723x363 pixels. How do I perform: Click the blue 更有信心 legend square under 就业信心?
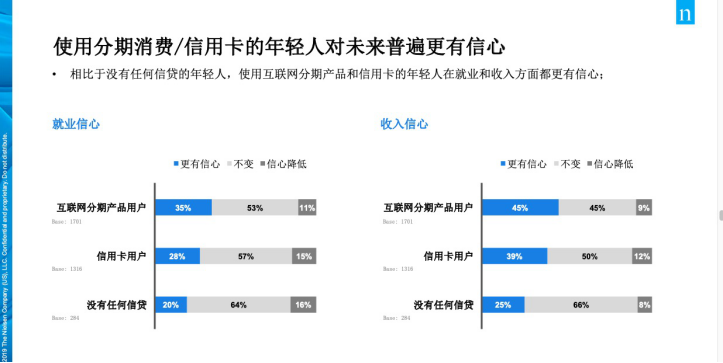tap(176, 164)
